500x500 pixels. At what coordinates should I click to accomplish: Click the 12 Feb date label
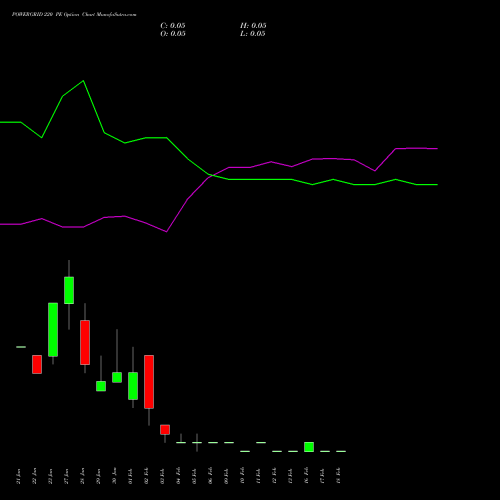(x=275, y=476)
